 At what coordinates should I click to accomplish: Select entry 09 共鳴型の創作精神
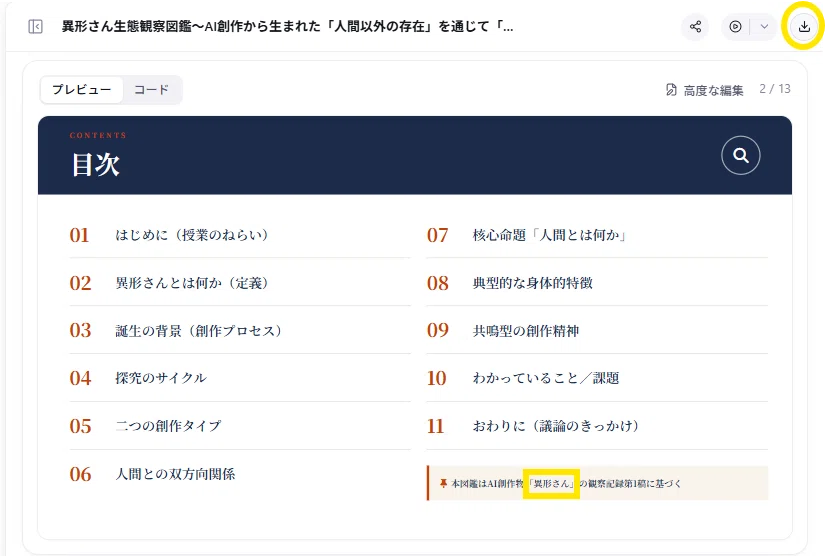pos(597,330)
